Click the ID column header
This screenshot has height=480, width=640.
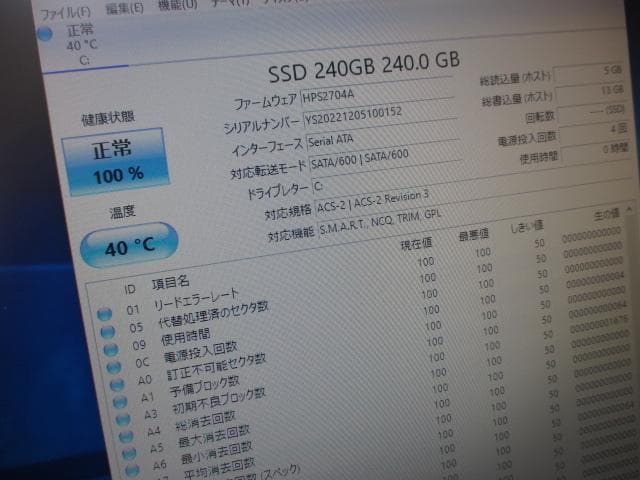coord(130,289)
